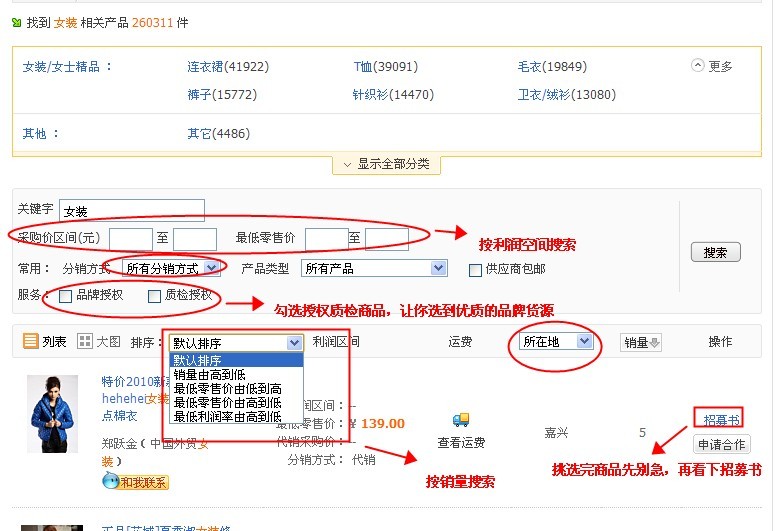This screenshot has width=777, height=531.
Task: Enable the 品牌授权 checkbox
Action: click(x=66, y=296)
